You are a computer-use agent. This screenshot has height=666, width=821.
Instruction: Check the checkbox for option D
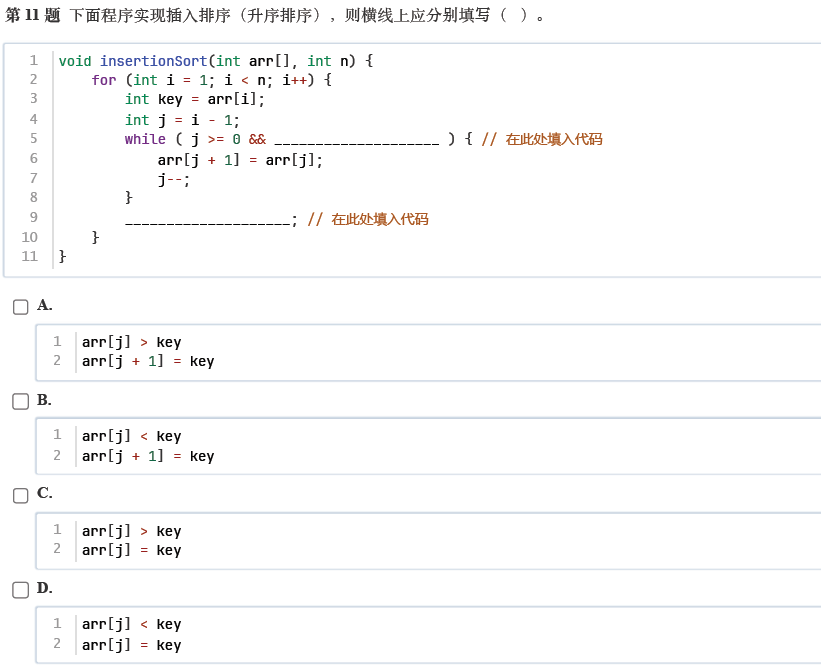coord(20,590)
